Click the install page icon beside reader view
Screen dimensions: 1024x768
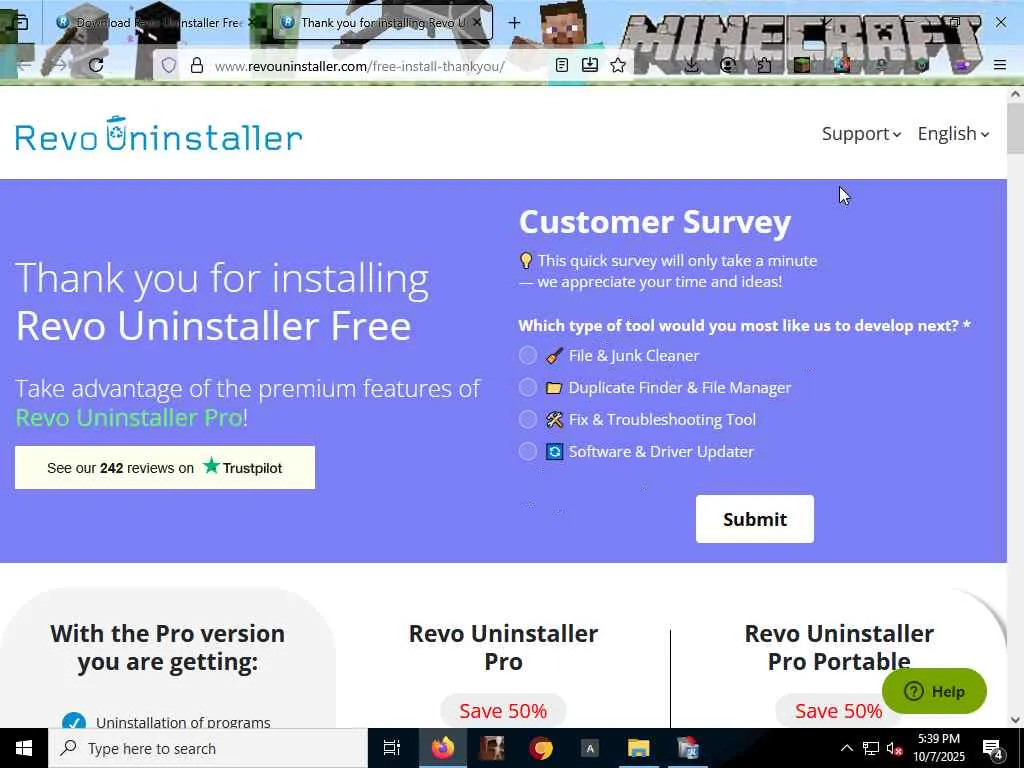[590, 65]
